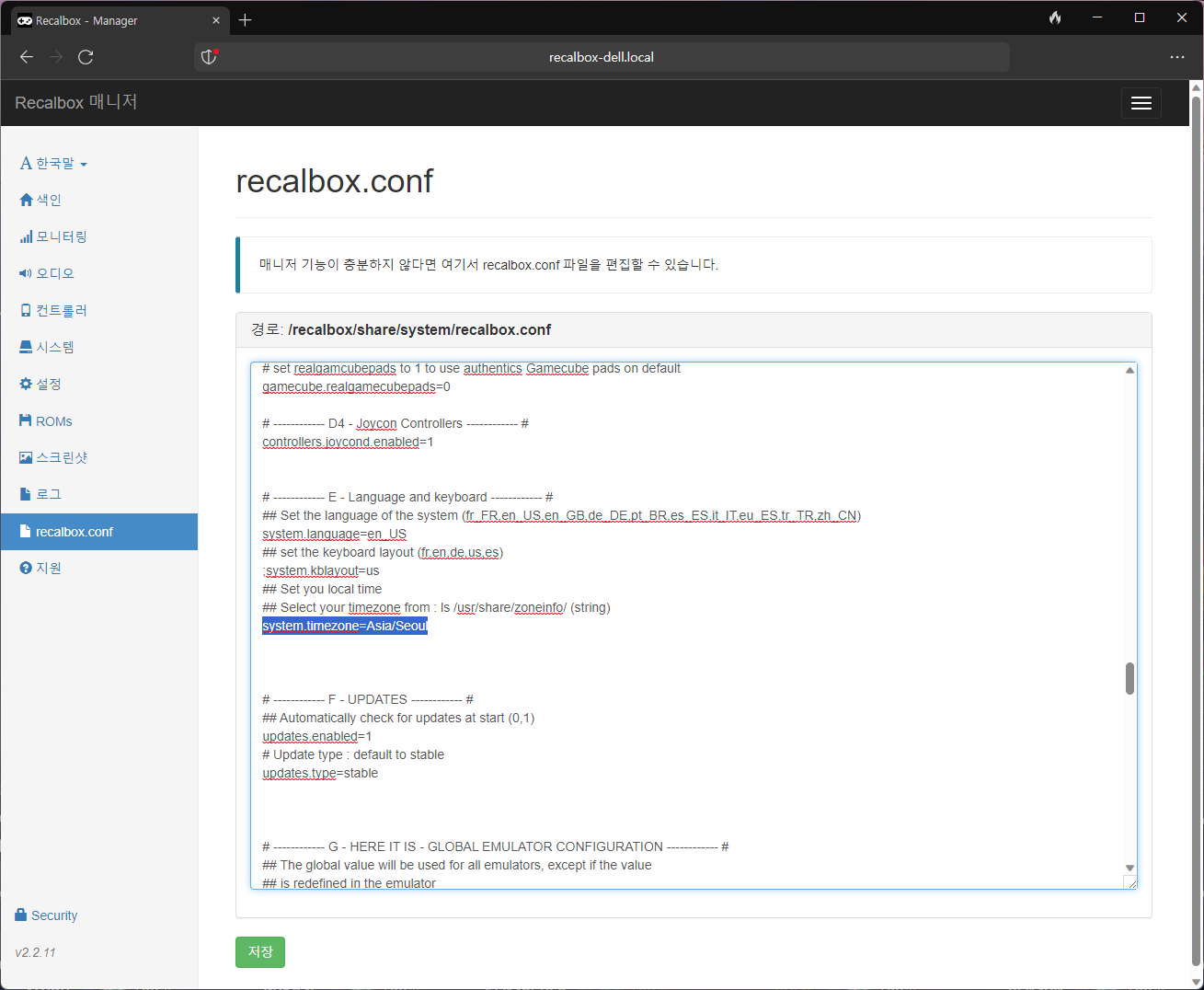Open the 모니터링 sidebar text link
The height and width of the screenshot is (990, 1204).
point(62,236)
